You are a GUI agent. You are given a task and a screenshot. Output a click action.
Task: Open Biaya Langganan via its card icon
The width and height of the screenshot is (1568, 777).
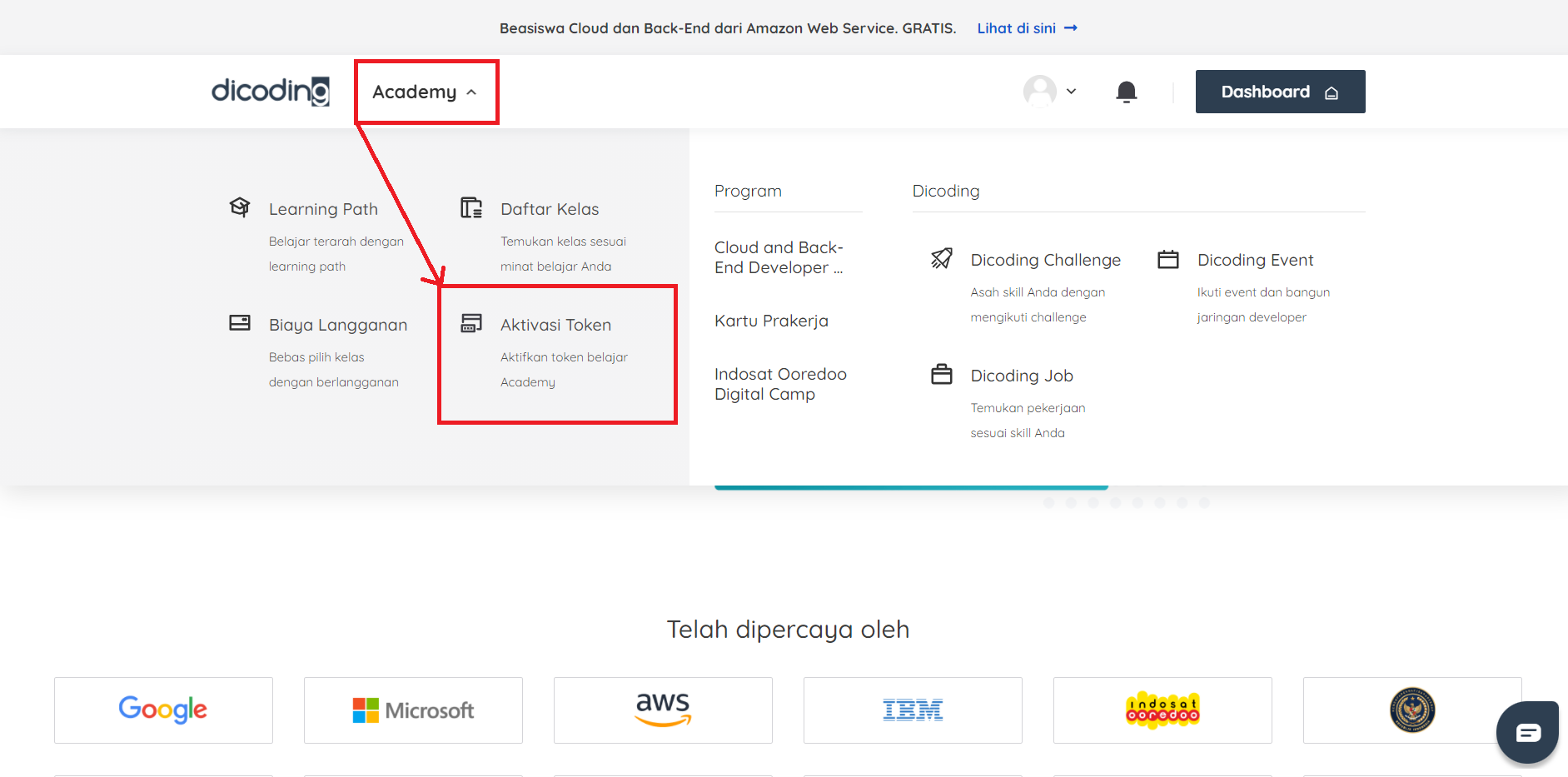(x=240, y=323)
